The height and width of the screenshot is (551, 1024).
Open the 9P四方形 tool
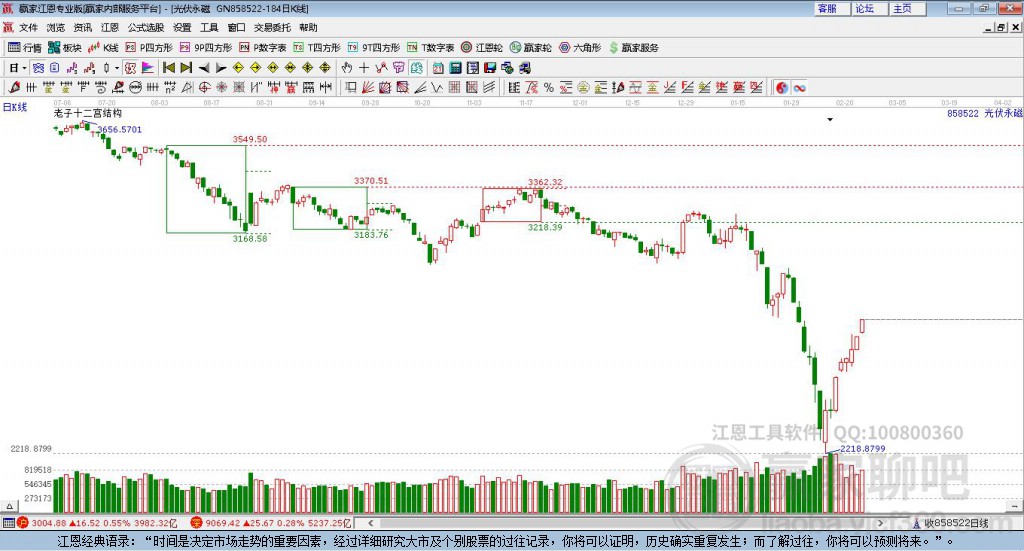[206, 48]
